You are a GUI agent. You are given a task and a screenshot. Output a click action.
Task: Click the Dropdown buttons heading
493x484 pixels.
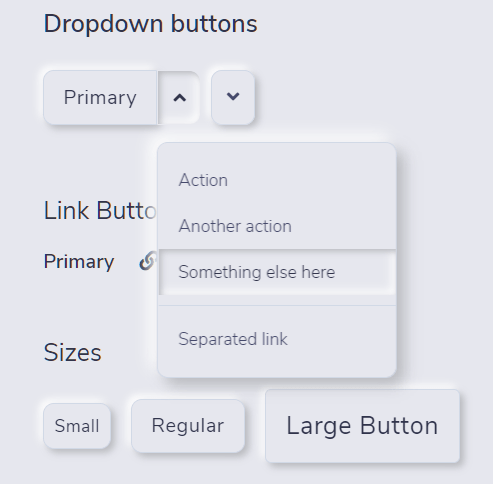point(150,24)
